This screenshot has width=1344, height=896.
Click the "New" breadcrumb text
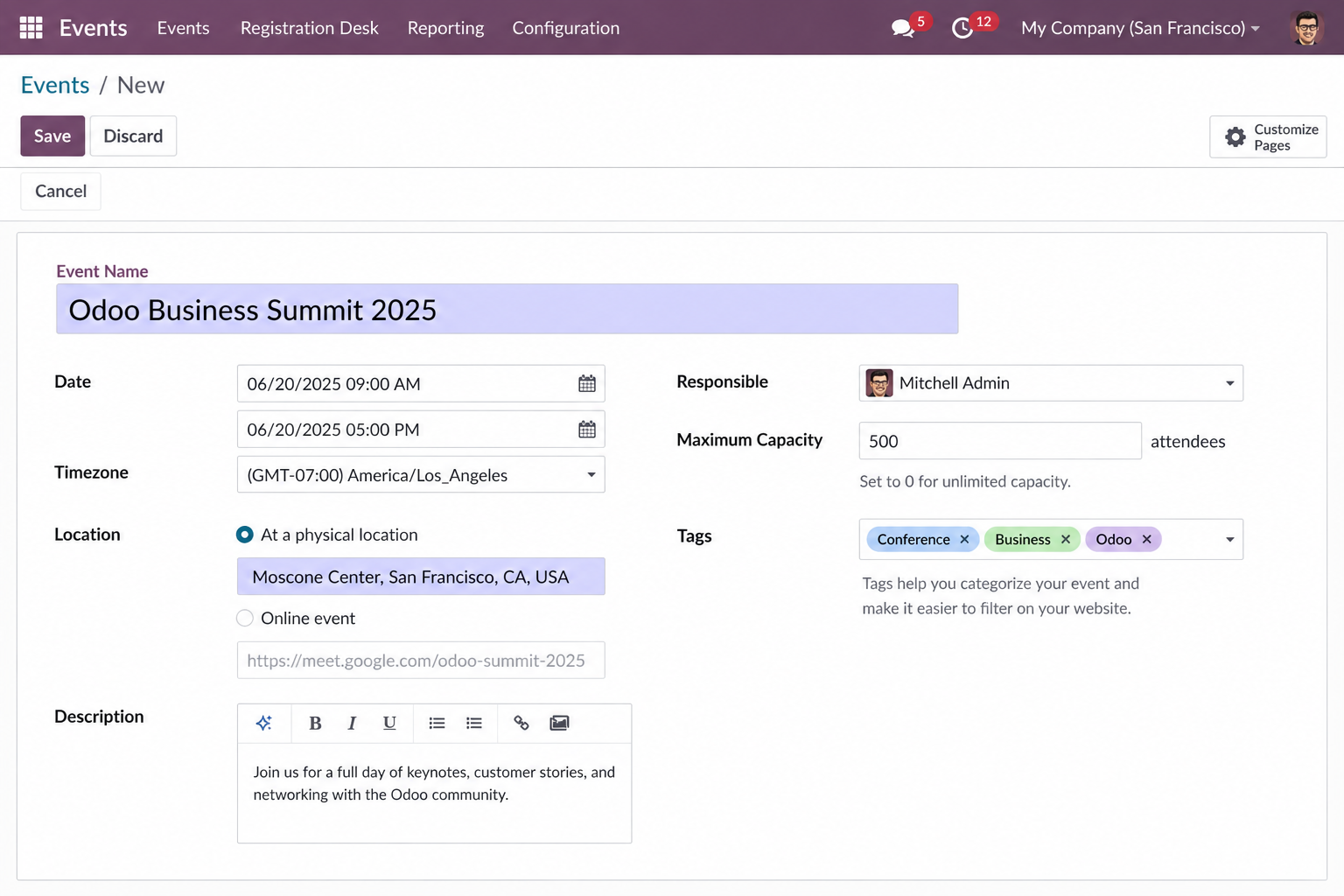(141, 85)
